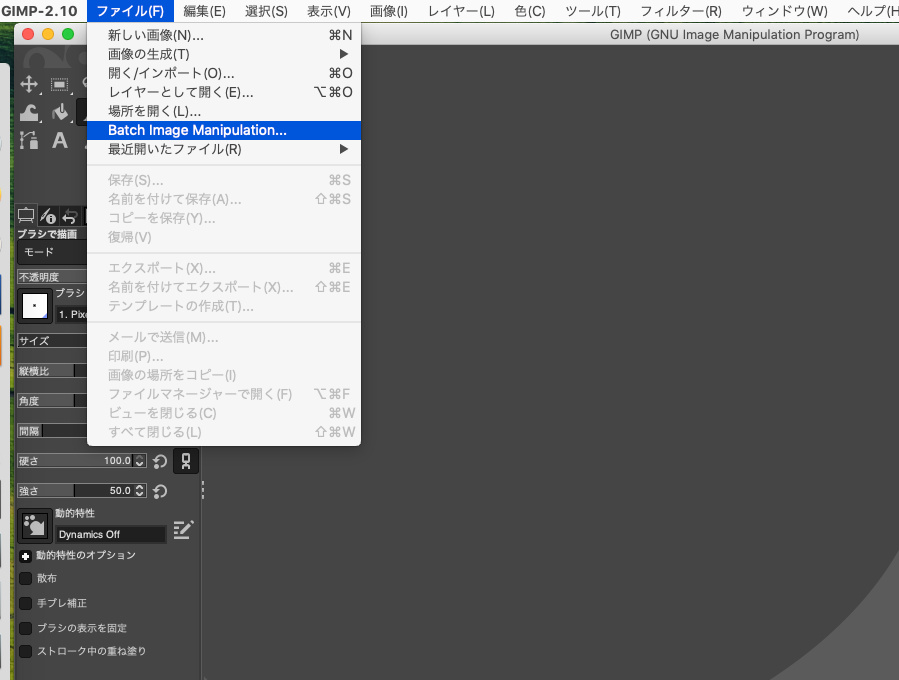Click the Dynamics Off name field
This screenshot has width=899, height=680.
coord(110,534)
